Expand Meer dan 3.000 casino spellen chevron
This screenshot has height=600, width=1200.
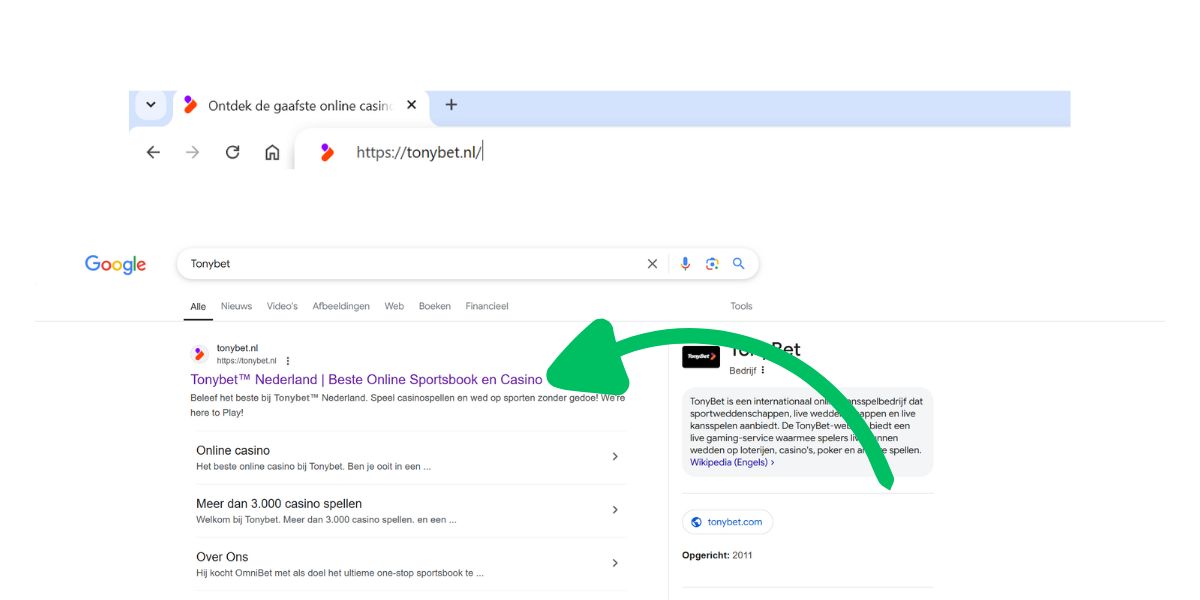click(x=615, y=510)
